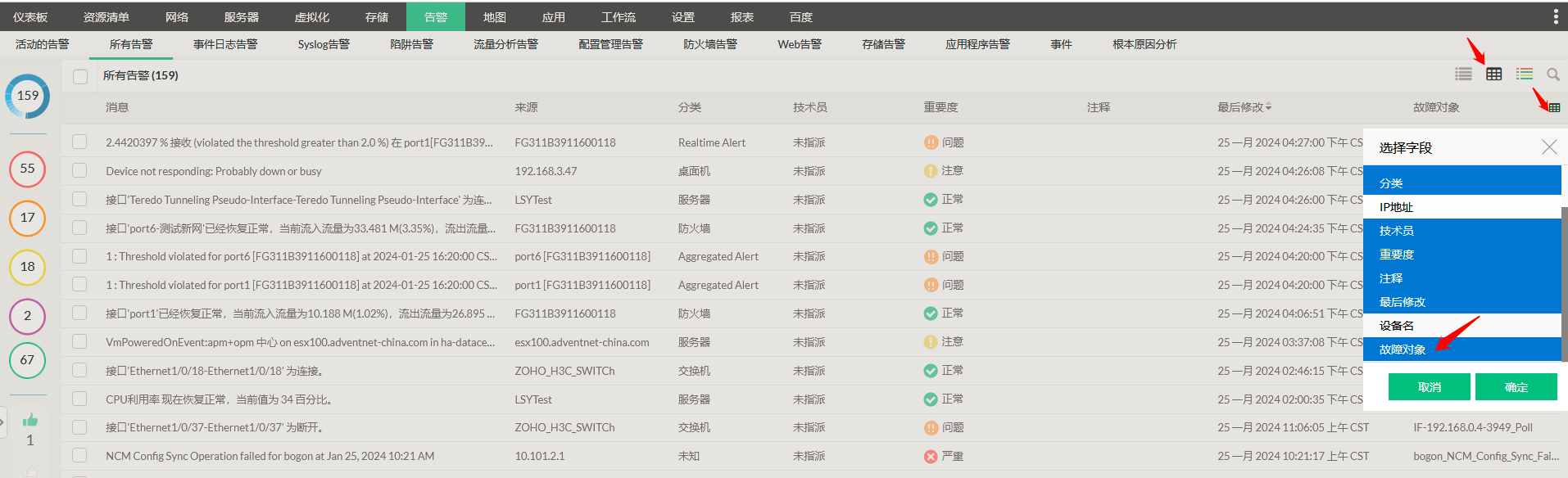Sort by 来源 column header
This screenshot has width=1568, height=478.
point(526,107)
